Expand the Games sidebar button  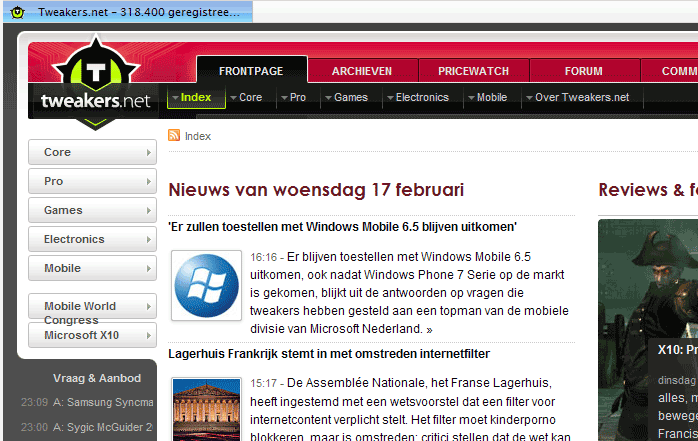pyautogui.click(x=93, y=210)
